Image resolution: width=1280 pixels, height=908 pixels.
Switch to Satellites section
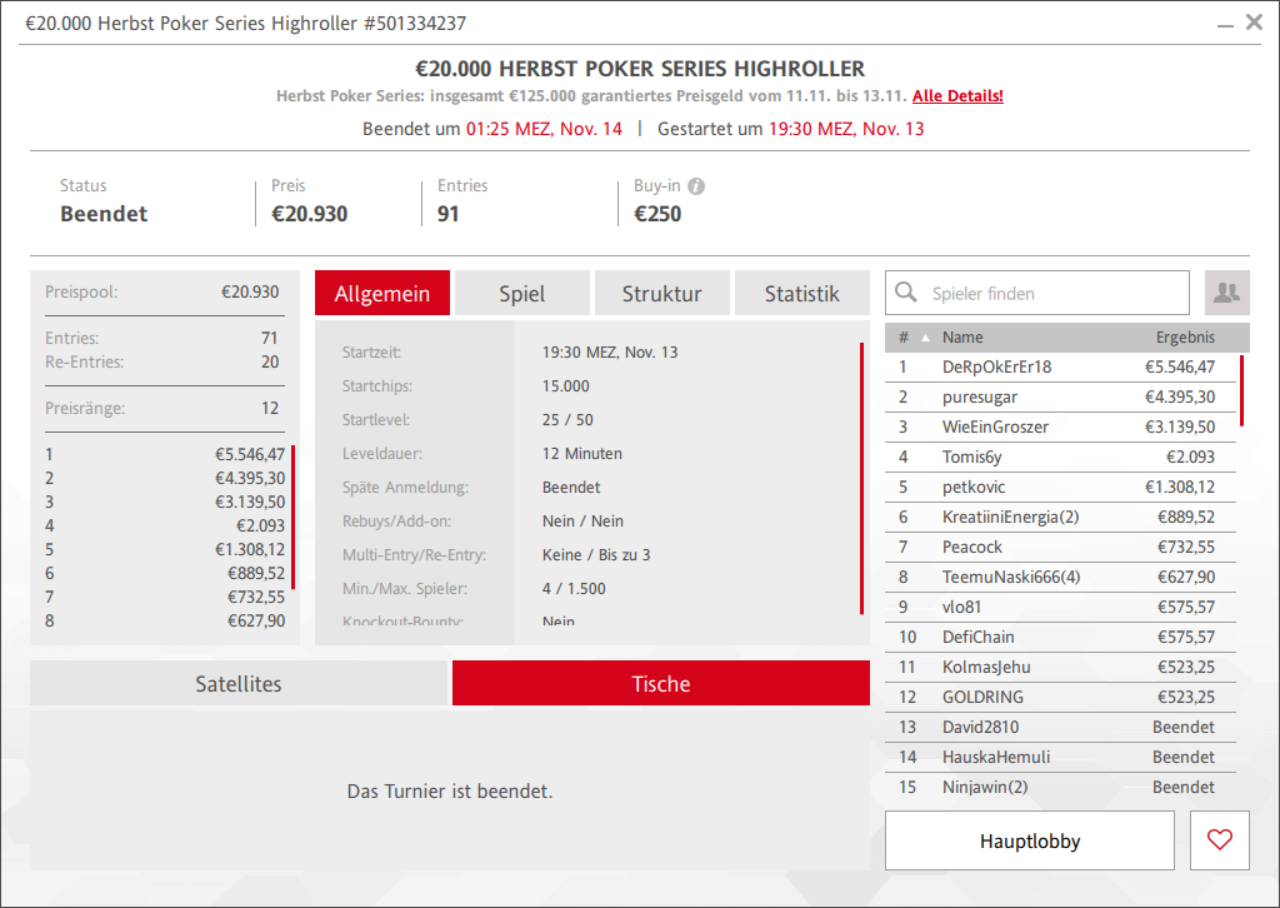238,684
